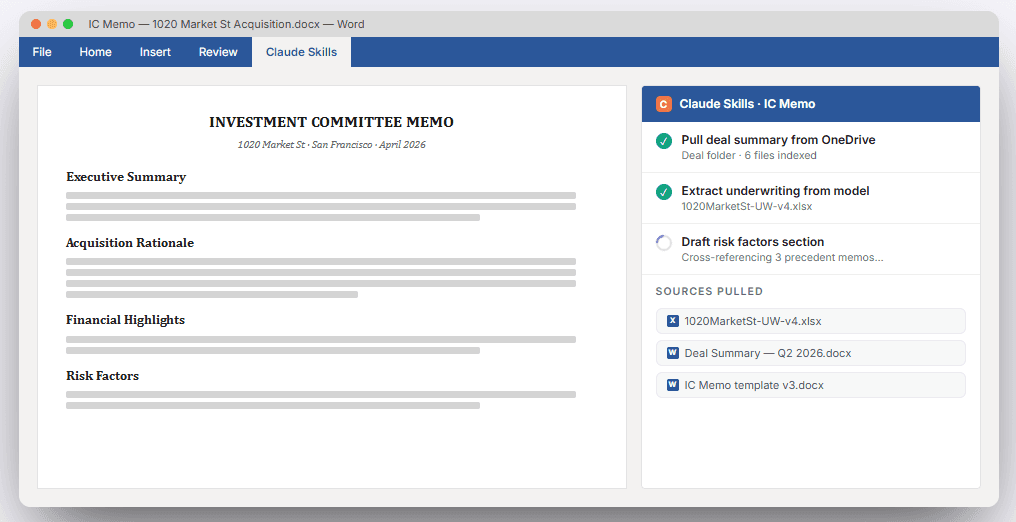The width and height of the screenshot is (1016, 522).
Task: Click the '1020 Market St · San Francisco · April 2026' subtitle
Action: coord(331,144)
